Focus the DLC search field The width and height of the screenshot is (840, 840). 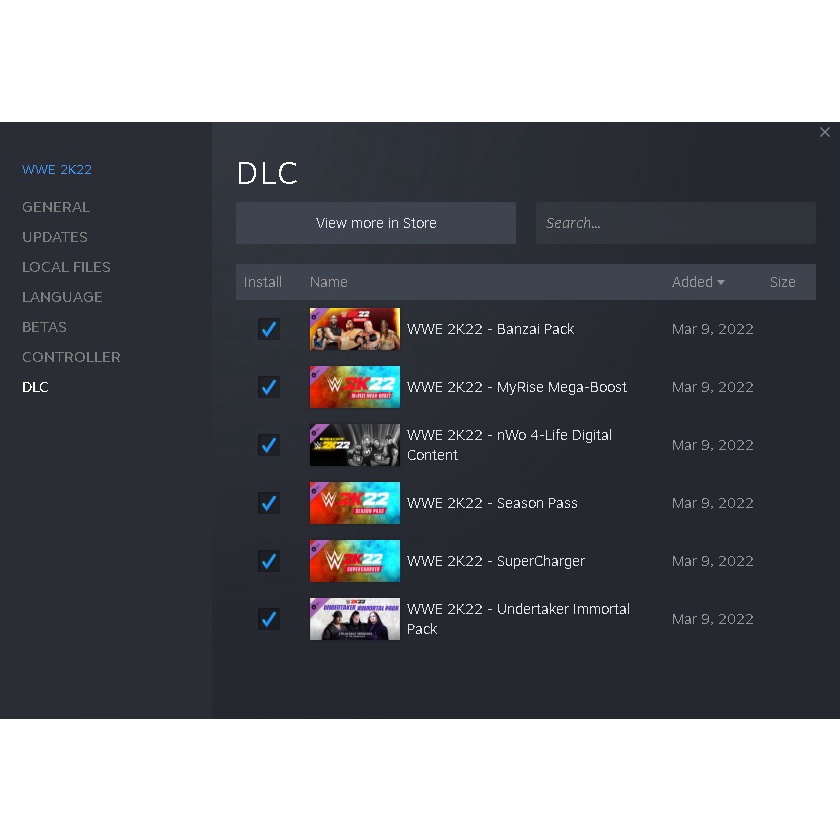pos(675,223)
